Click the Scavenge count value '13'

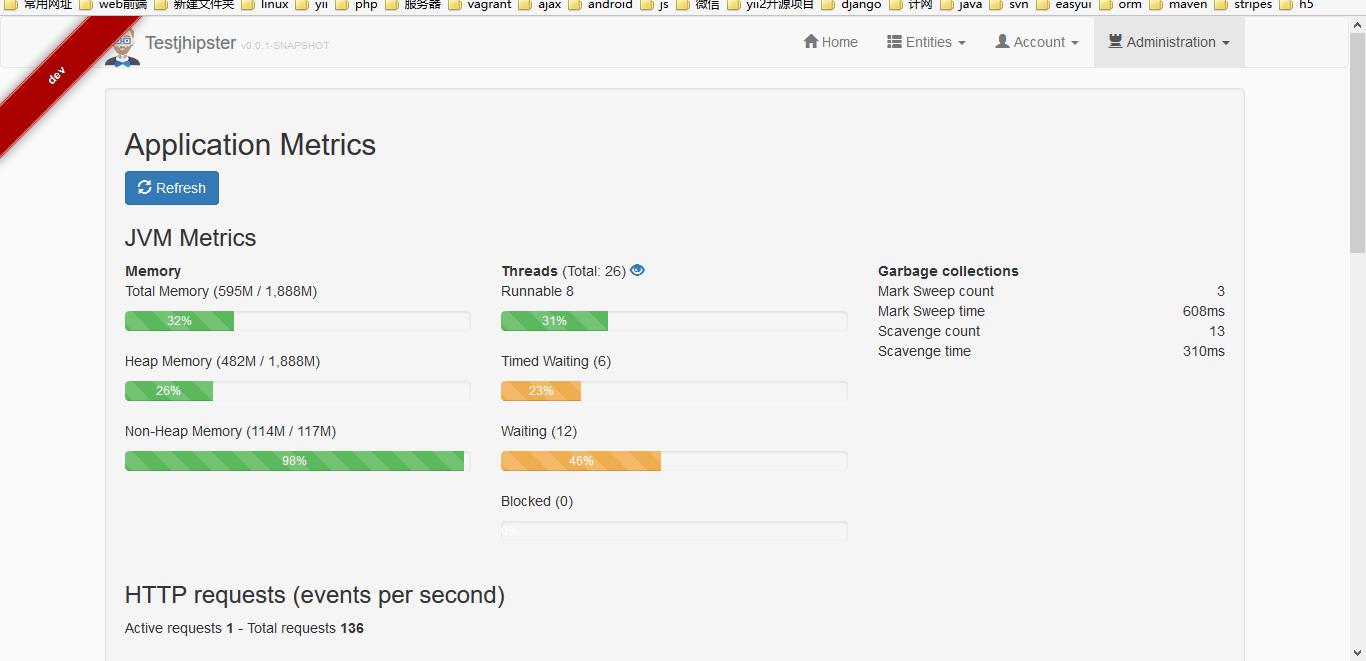(1217, 331)
